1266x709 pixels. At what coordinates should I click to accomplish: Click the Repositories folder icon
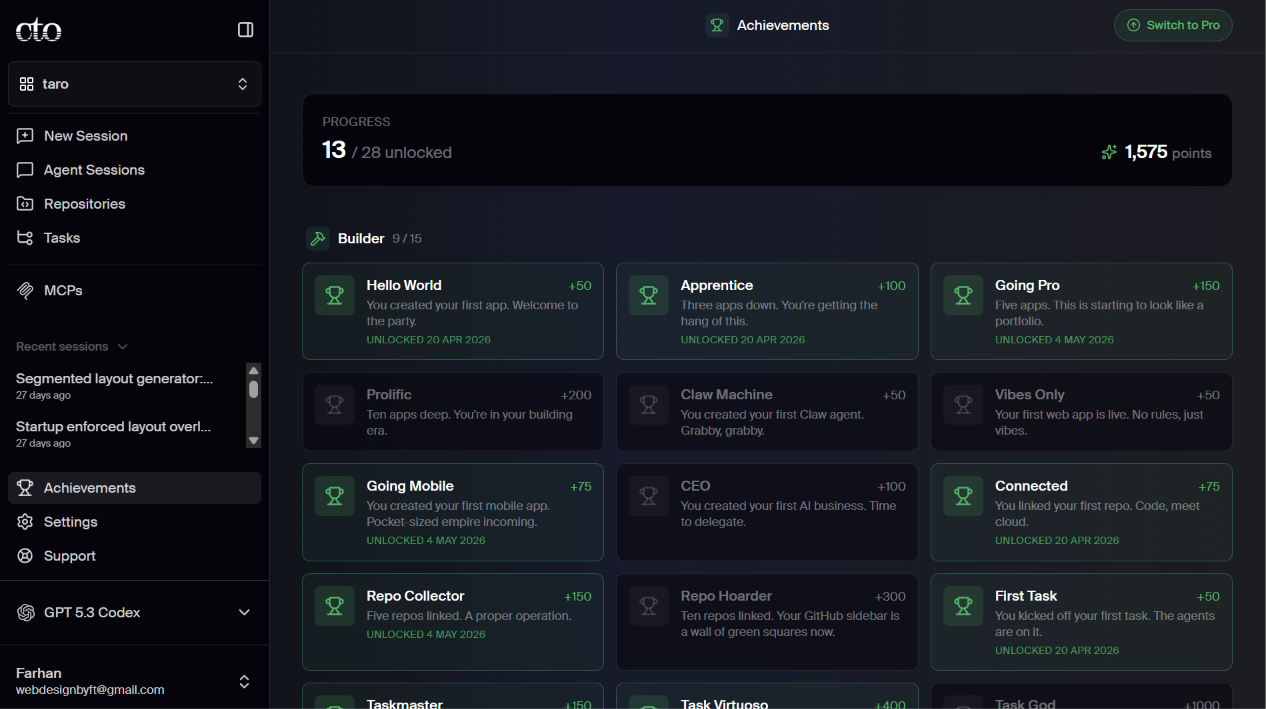(26, 204)
